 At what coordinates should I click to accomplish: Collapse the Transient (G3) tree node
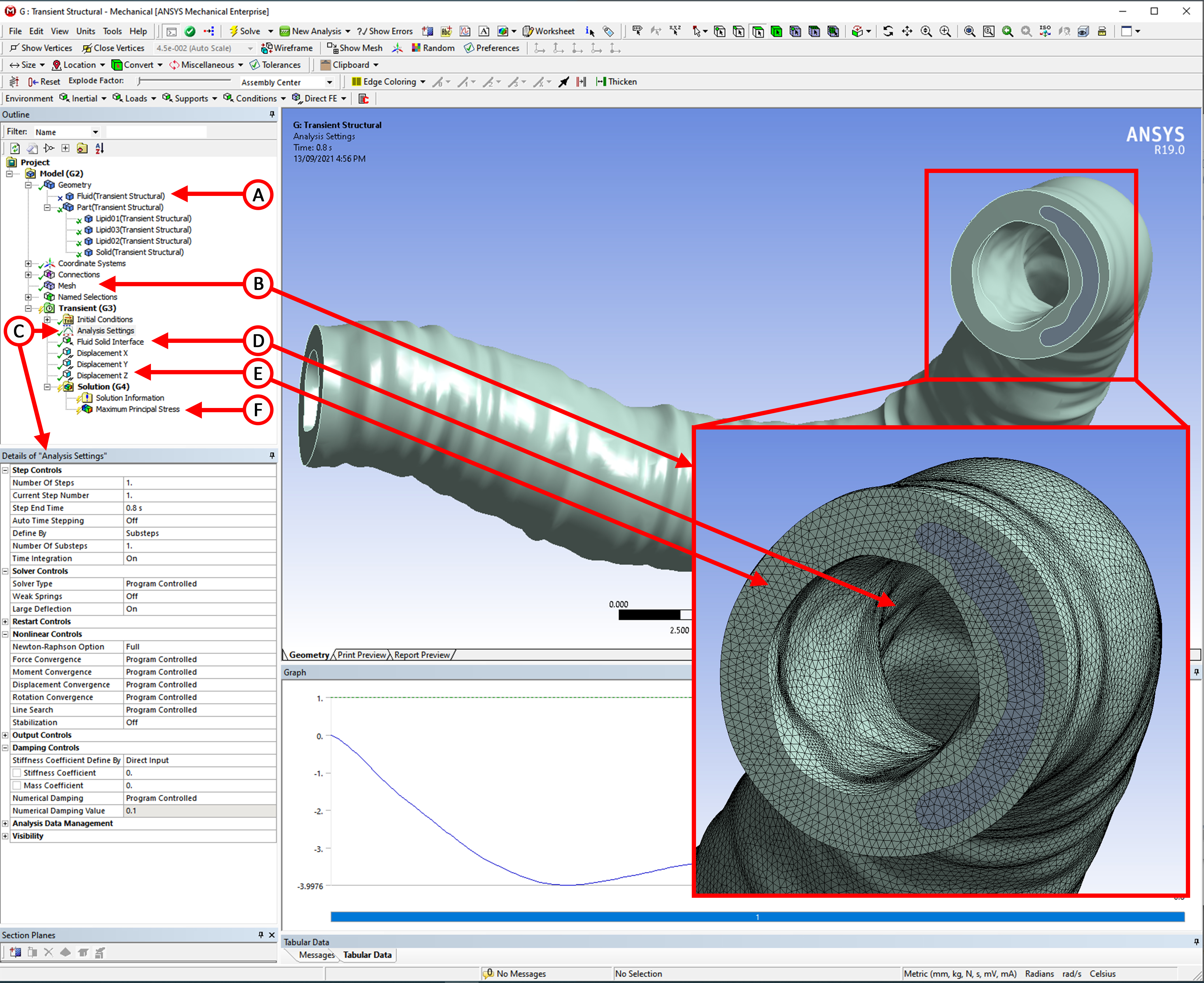coord(28,309)
